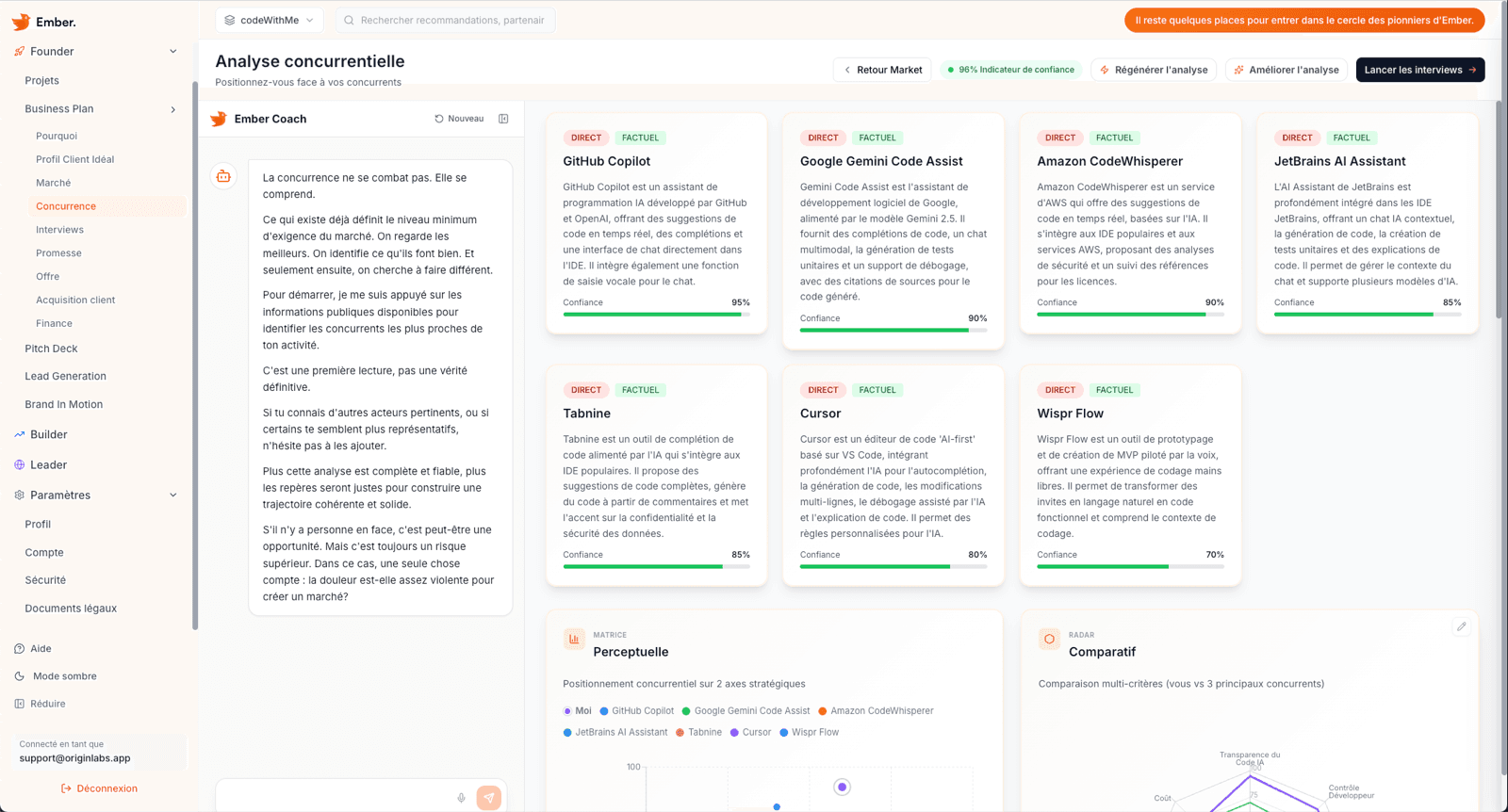Click the Matrice chart icon
Viewport: 1508px width, 812px height.
click(x=574, y=639)
